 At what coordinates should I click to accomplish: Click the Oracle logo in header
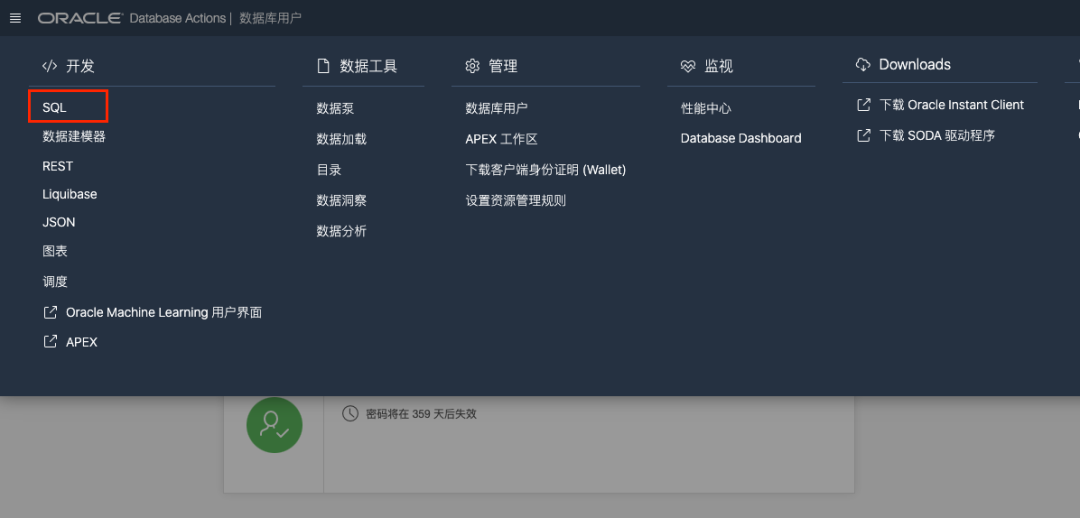click(x=81, y=18)
